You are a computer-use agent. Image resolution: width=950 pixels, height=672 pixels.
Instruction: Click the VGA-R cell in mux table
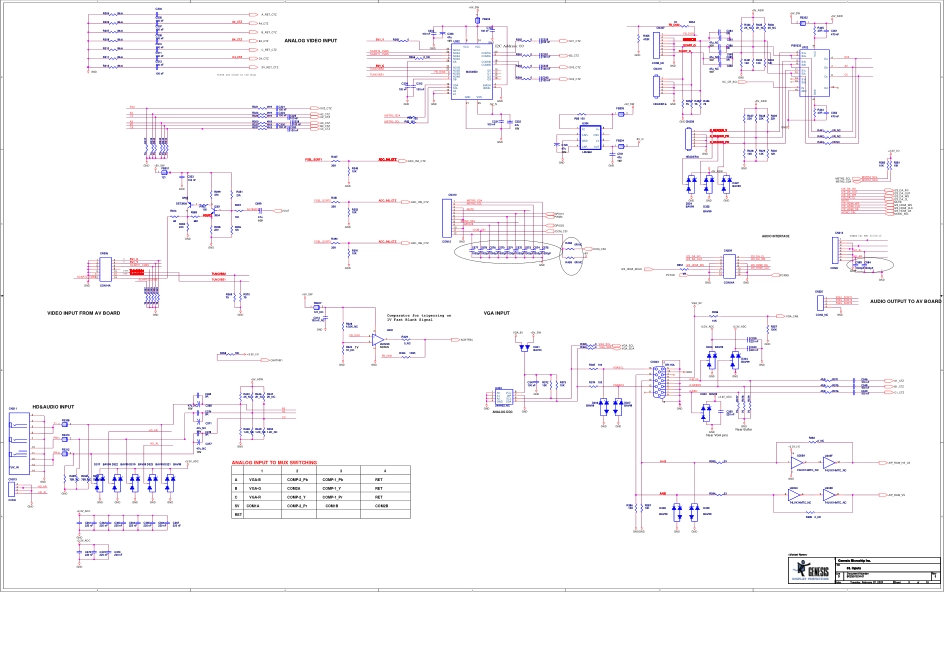point(255,497)
